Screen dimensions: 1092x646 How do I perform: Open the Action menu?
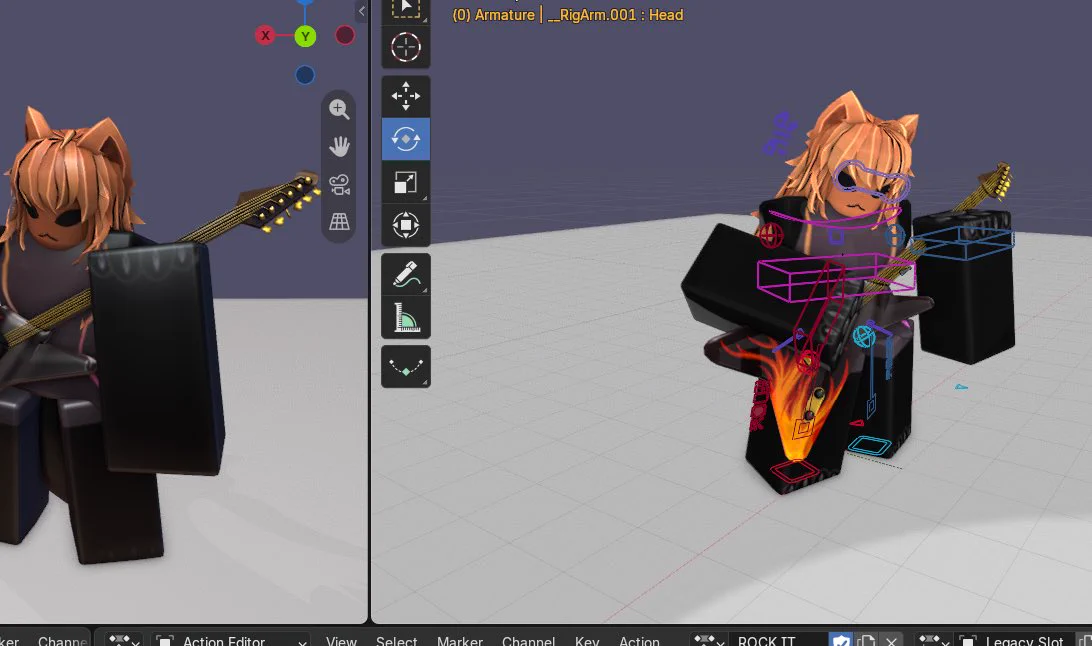639,640
